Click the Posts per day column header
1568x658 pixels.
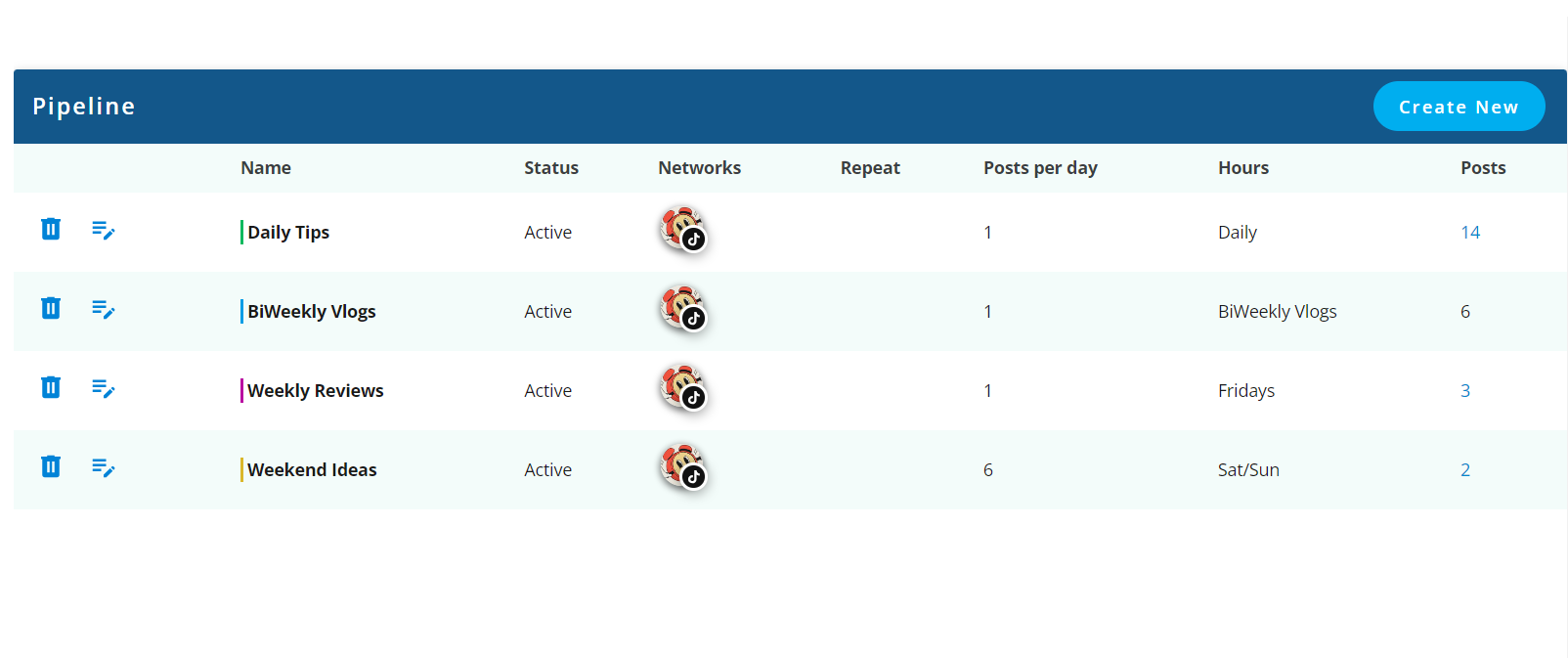tap(1040, 168)
